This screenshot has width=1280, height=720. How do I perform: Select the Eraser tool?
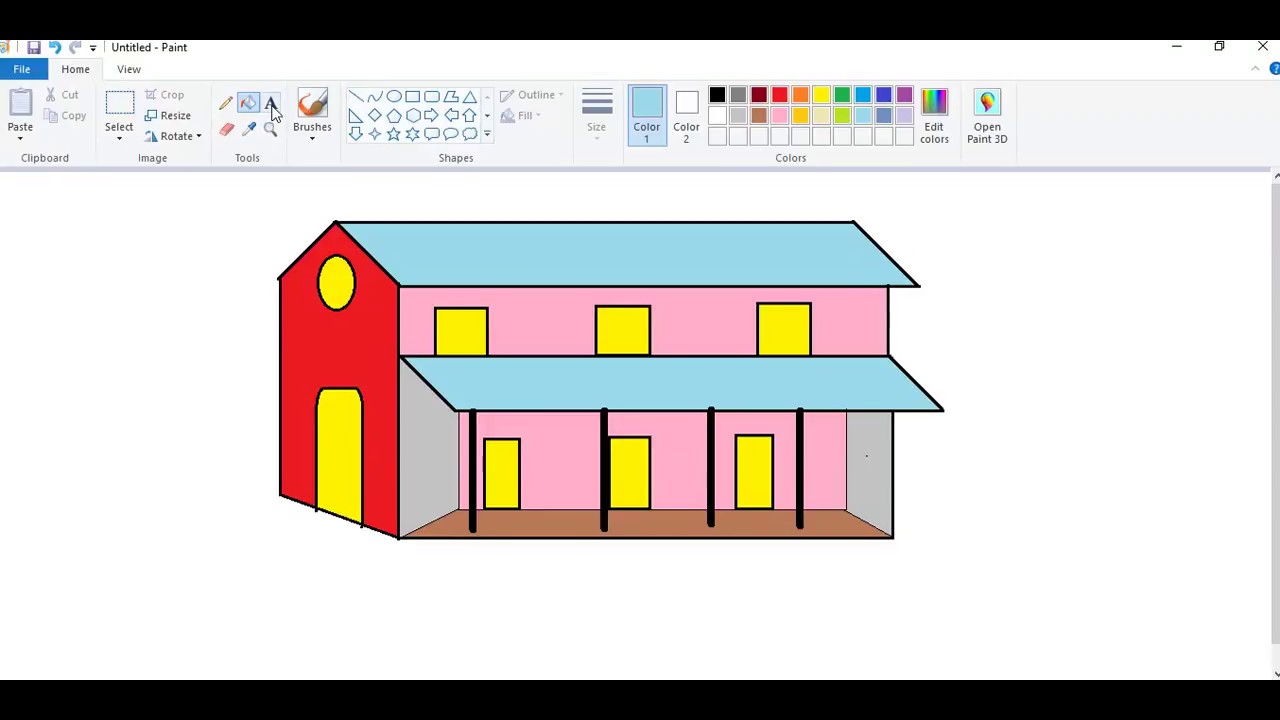226,128
